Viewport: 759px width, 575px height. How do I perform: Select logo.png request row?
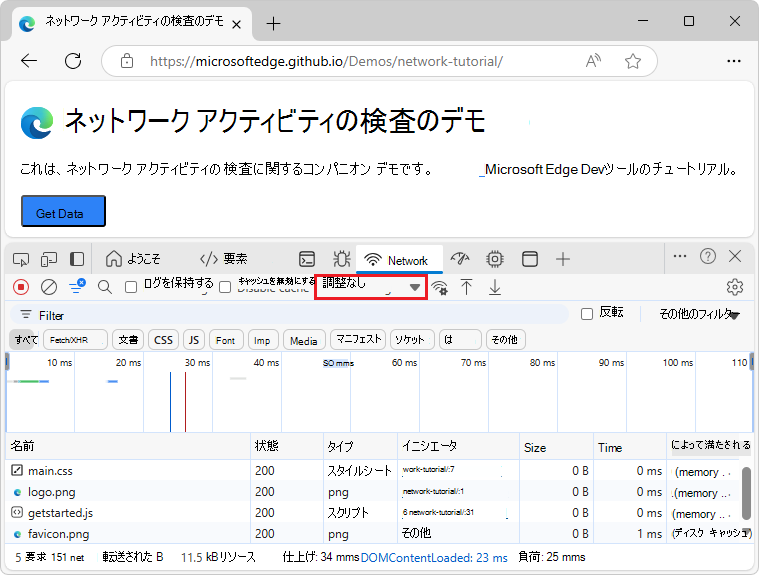(373, 492)
